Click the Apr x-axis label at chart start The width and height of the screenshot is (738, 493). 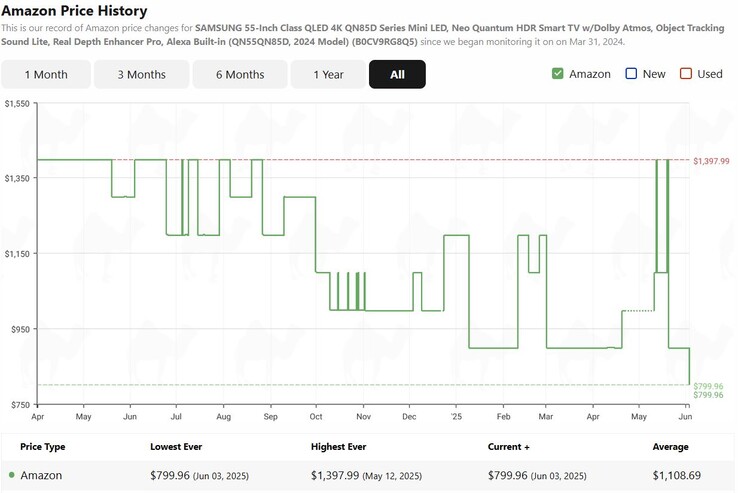tap(38, 417)
